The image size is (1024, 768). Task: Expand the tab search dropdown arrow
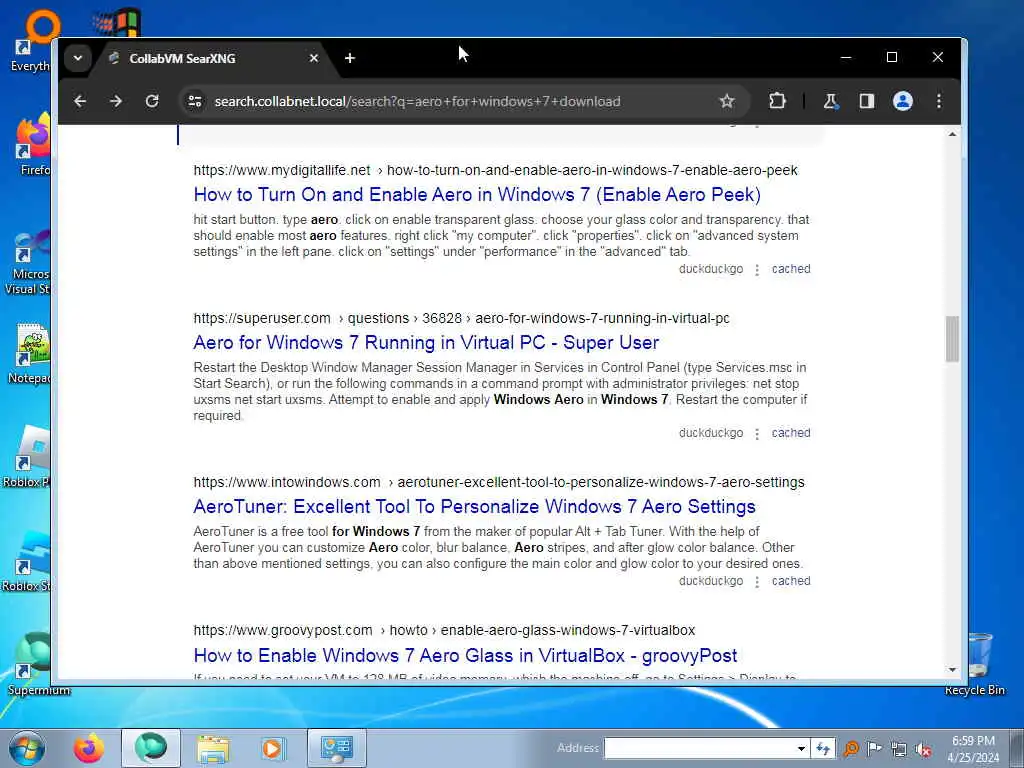[78, 58]
